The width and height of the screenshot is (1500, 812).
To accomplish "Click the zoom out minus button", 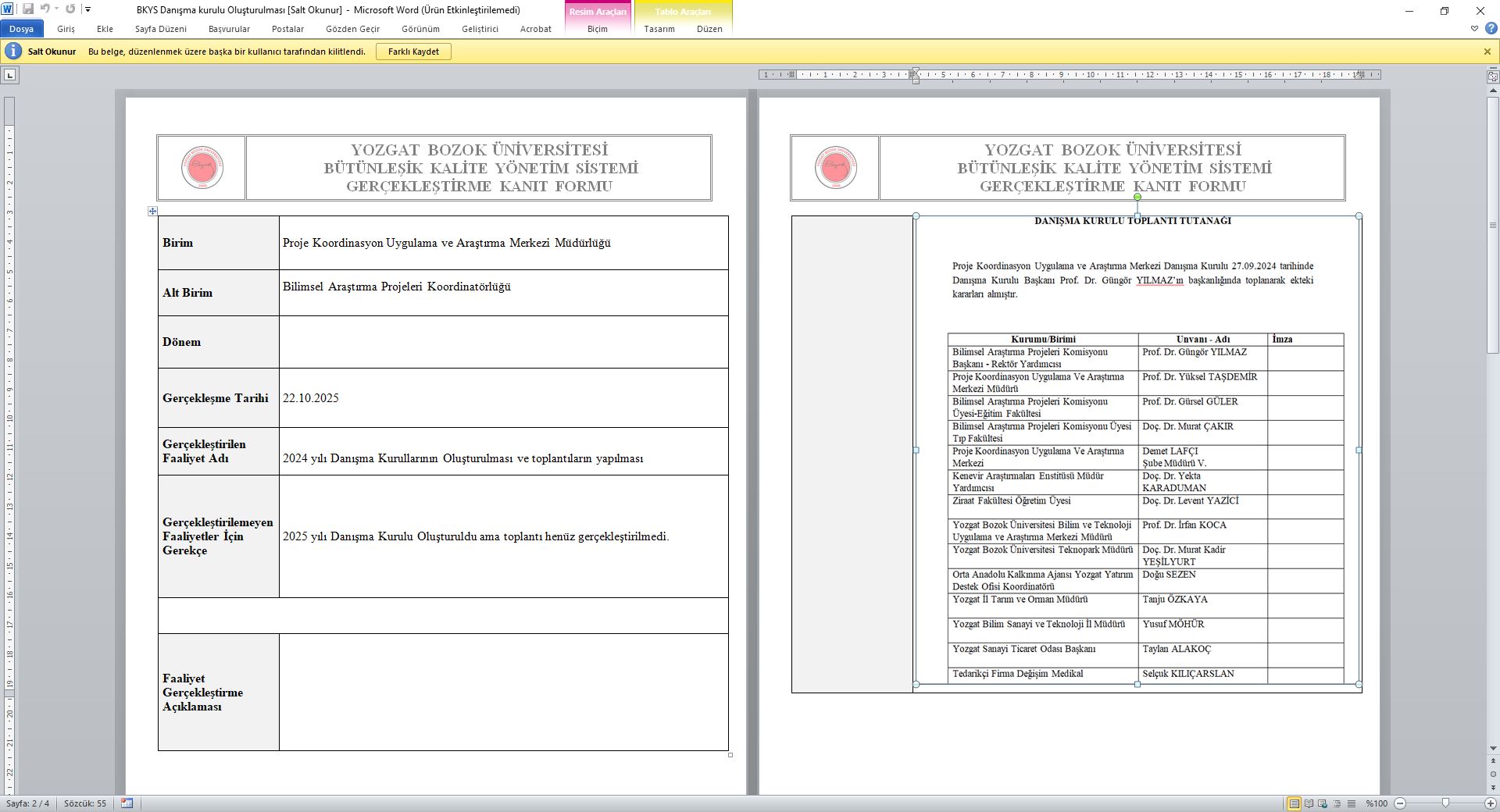I will [1400, 803].
